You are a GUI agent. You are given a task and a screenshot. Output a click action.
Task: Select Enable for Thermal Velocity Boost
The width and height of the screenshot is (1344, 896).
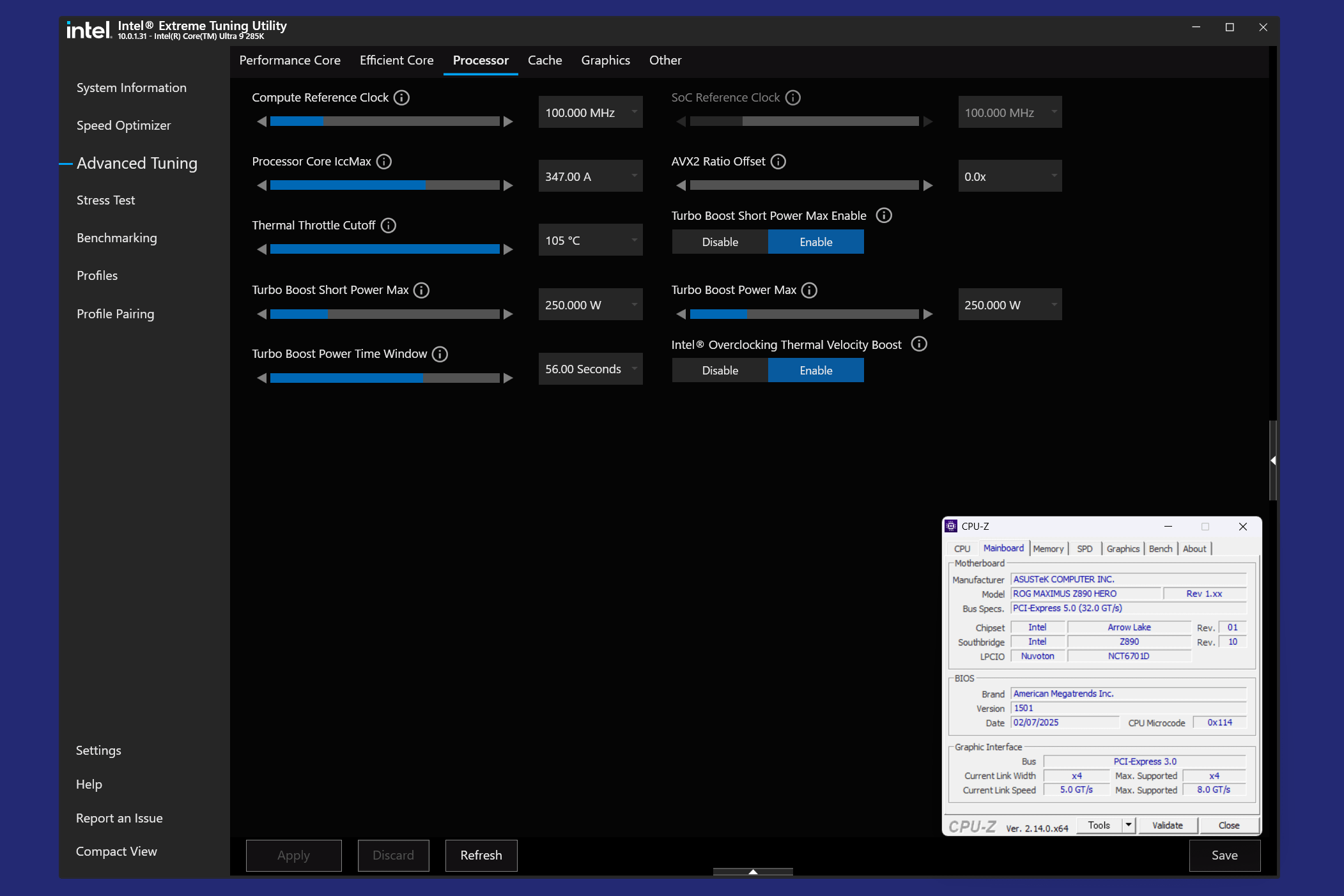click(x=815, y=371)
